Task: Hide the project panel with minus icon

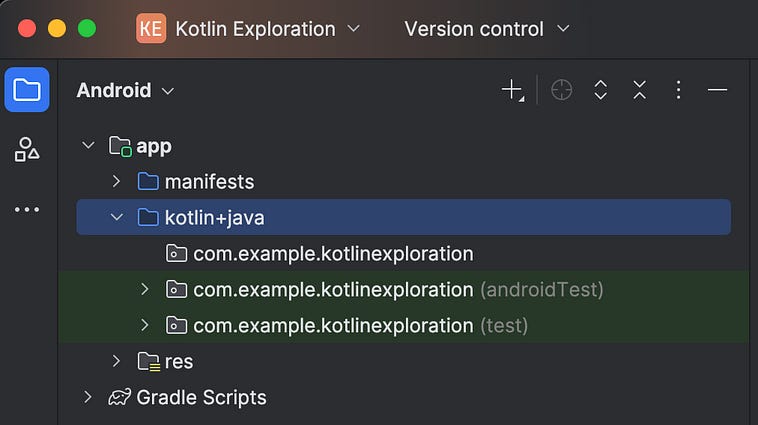Action: click(x=717, y=90)
